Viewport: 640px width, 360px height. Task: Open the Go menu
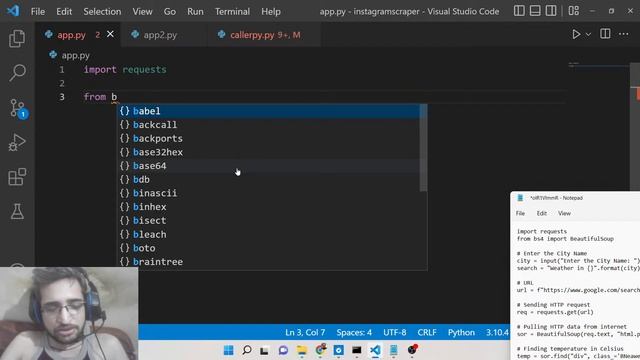[170, 11]
